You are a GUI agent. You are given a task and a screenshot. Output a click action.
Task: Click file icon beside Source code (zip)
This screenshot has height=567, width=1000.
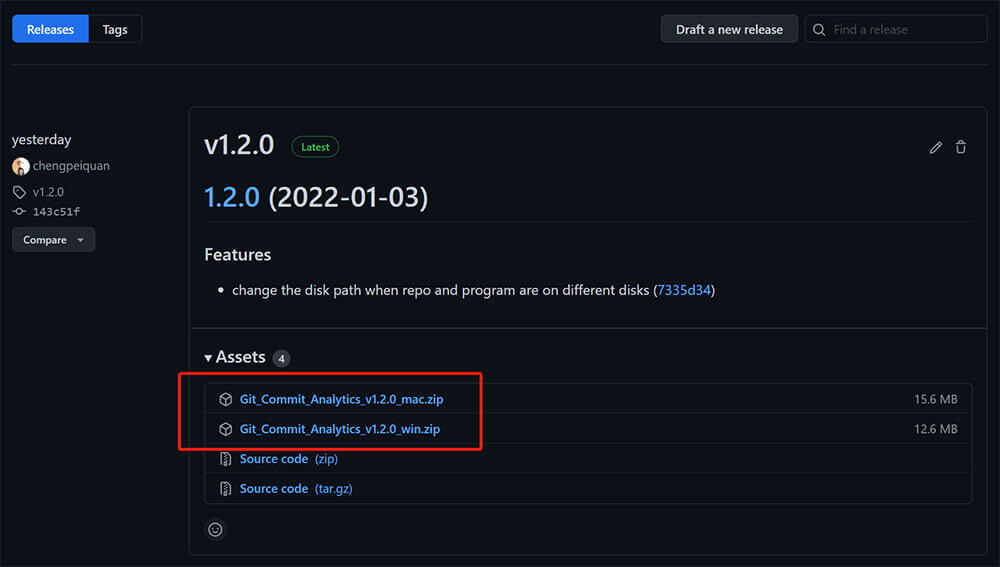point(226,459)
